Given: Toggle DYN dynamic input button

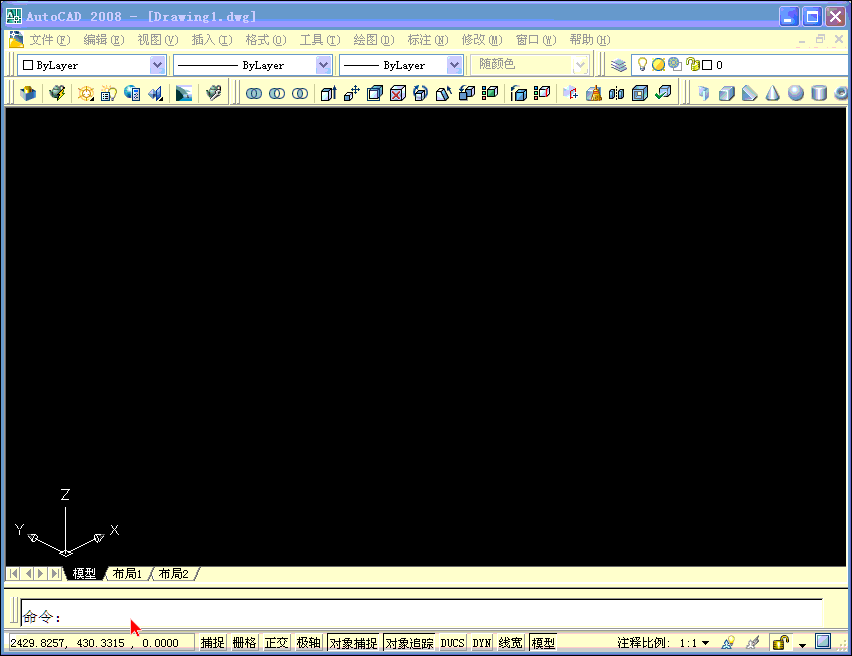Looking at the screenshot, I should (481, 642).
